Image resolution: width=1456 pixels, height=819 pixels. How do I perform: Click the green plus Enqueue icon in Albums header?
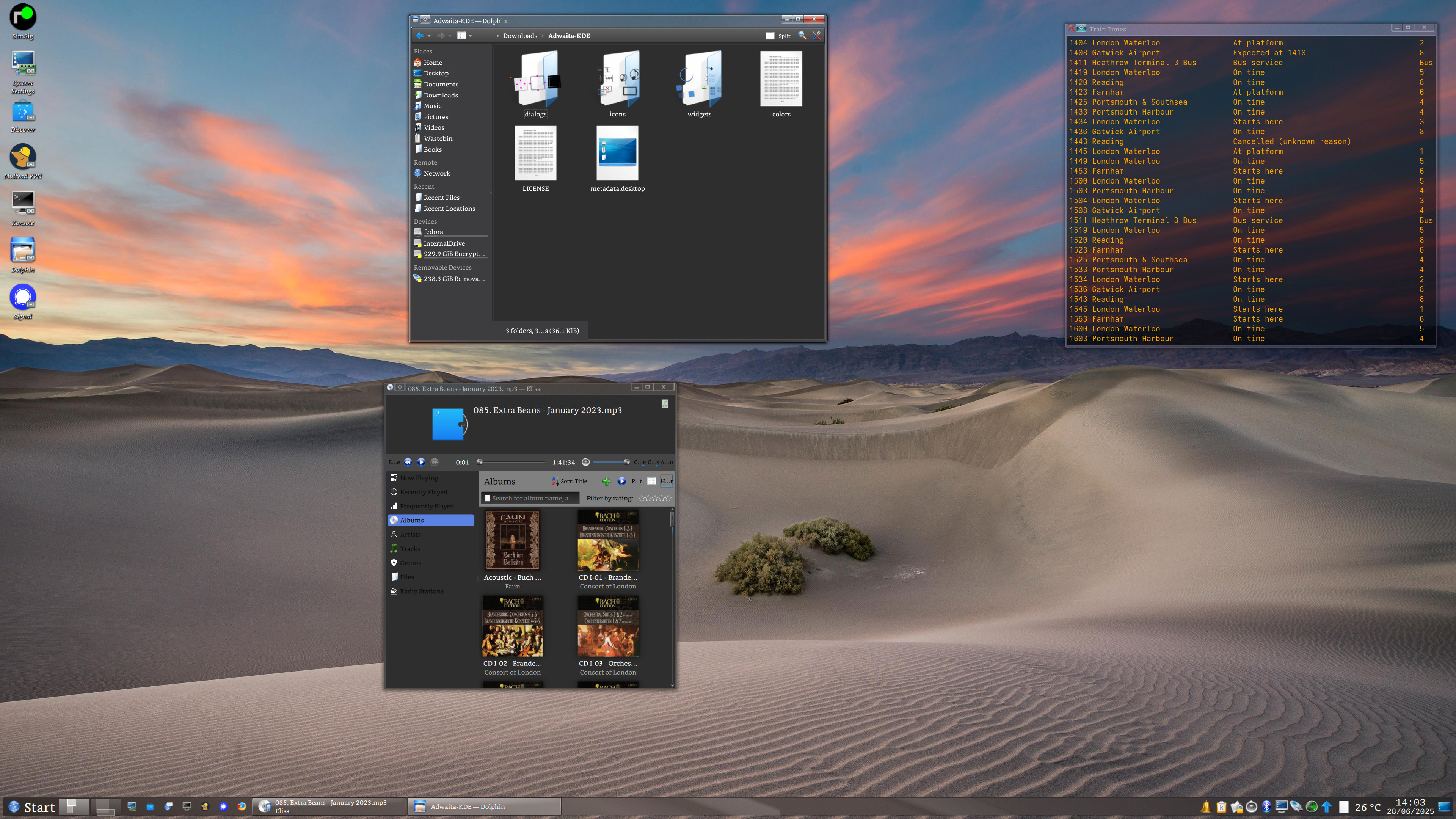[x=606, y=481]
